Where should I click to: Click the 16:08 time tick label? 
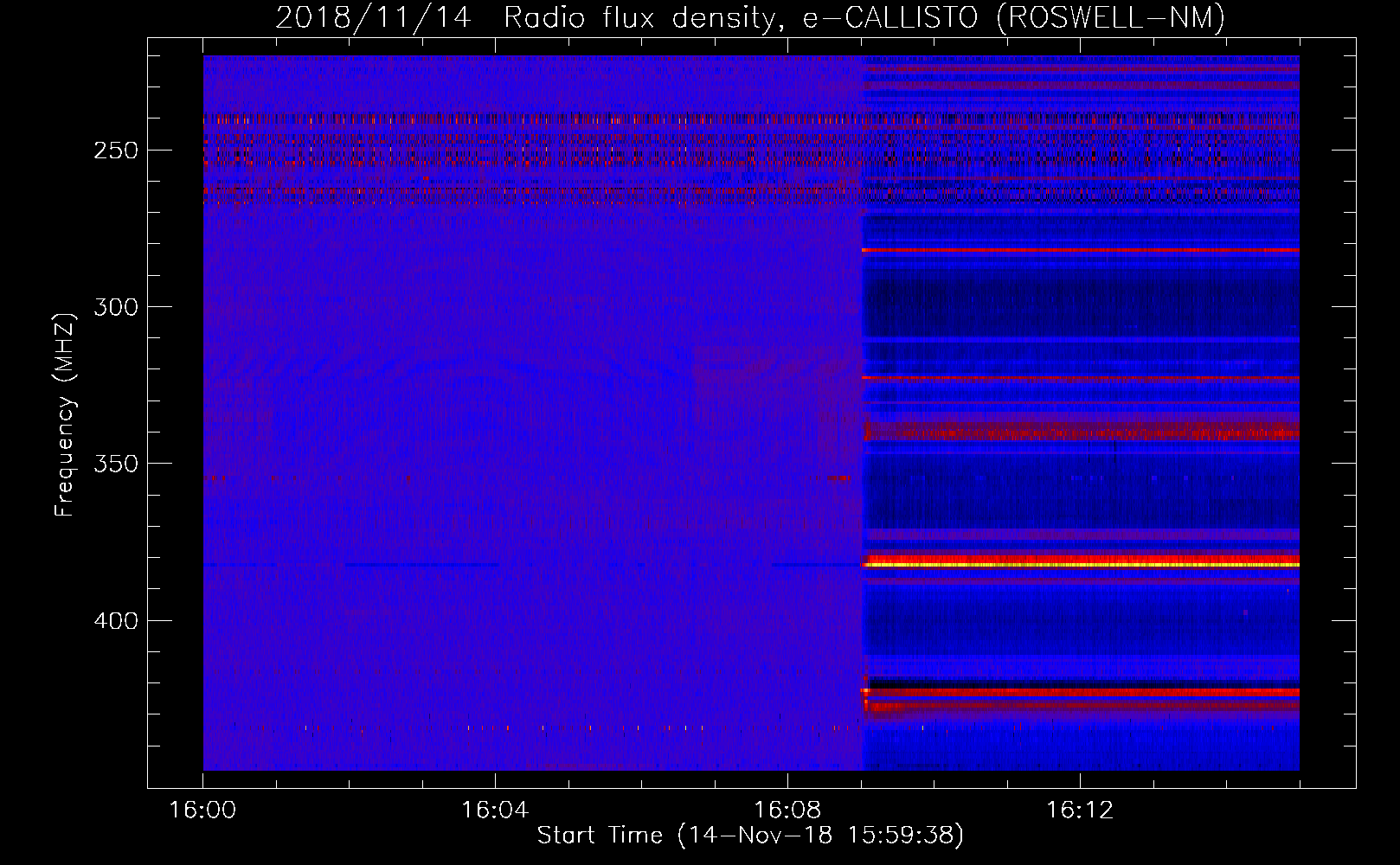coord(787,810)
